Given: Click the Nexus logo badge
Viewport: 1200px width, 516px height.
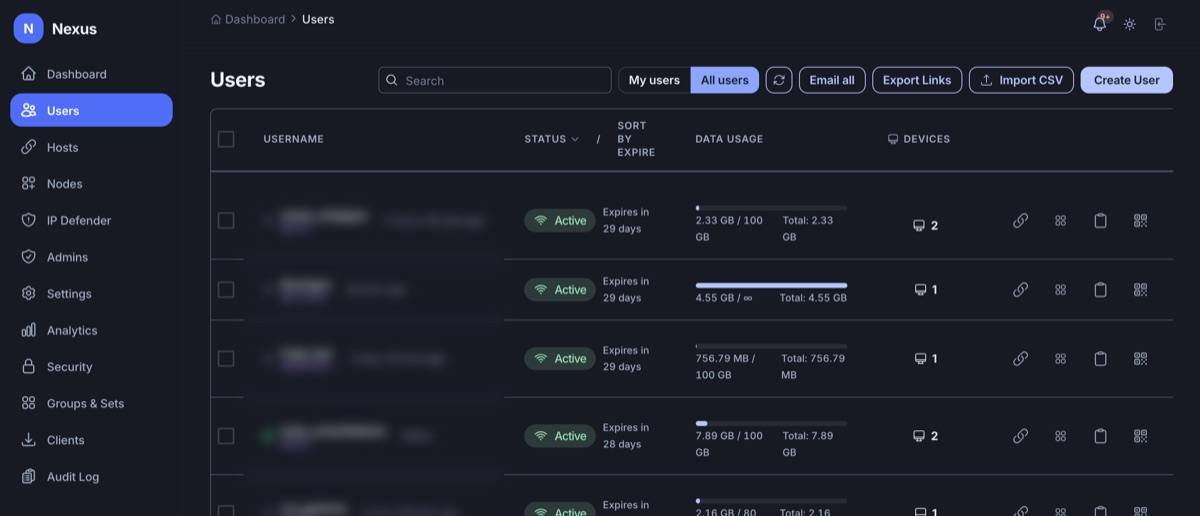Looking at the screenshot, I should pos(28,29).
